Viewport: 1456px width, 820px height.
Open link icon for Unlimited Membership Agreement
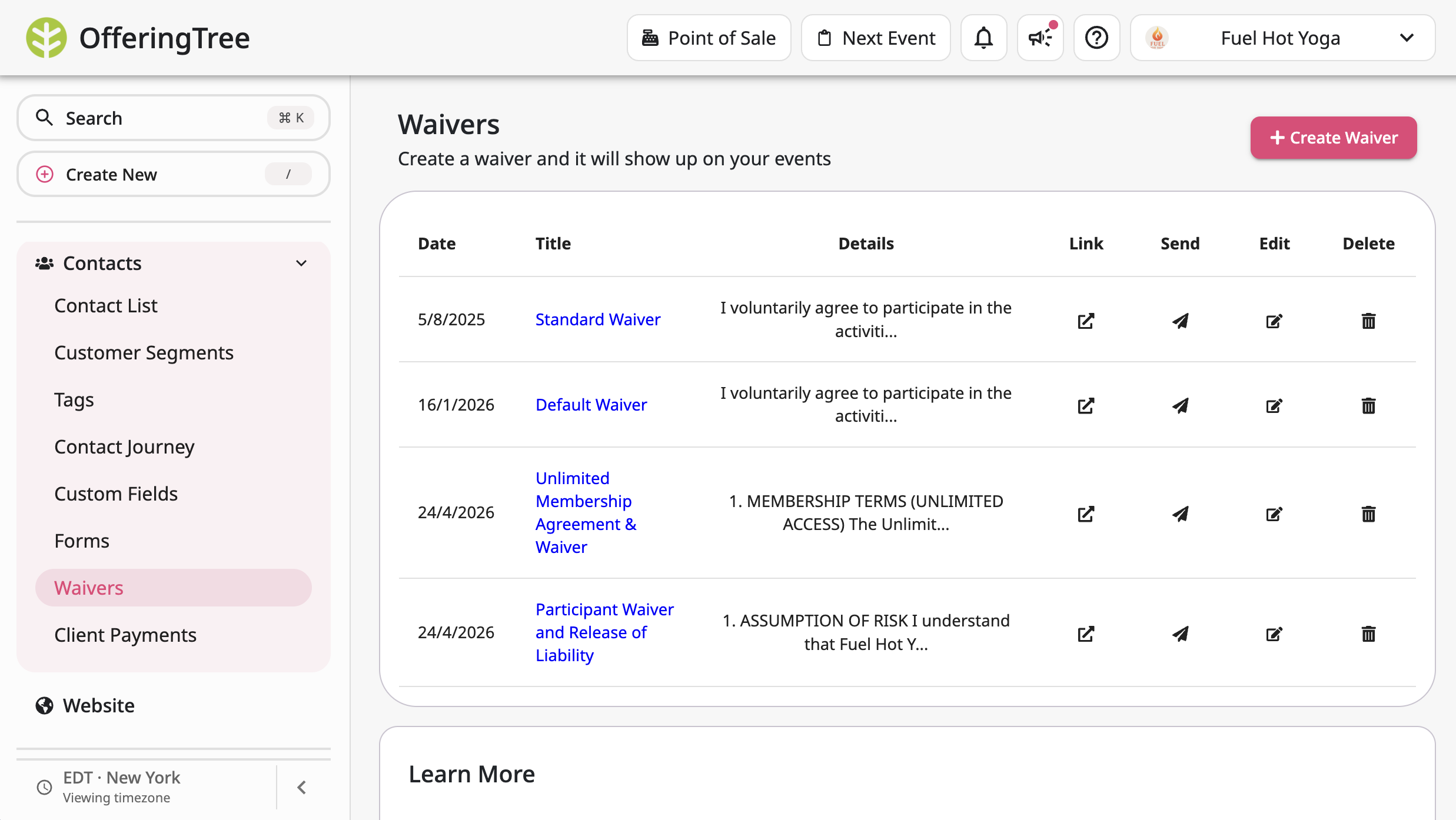point(1086,514)
